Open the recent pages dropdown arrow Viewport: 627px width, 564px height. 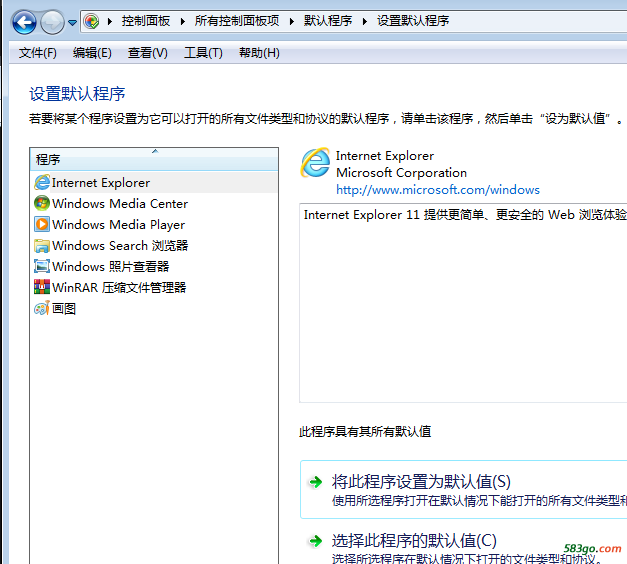[x=72, y=22]
